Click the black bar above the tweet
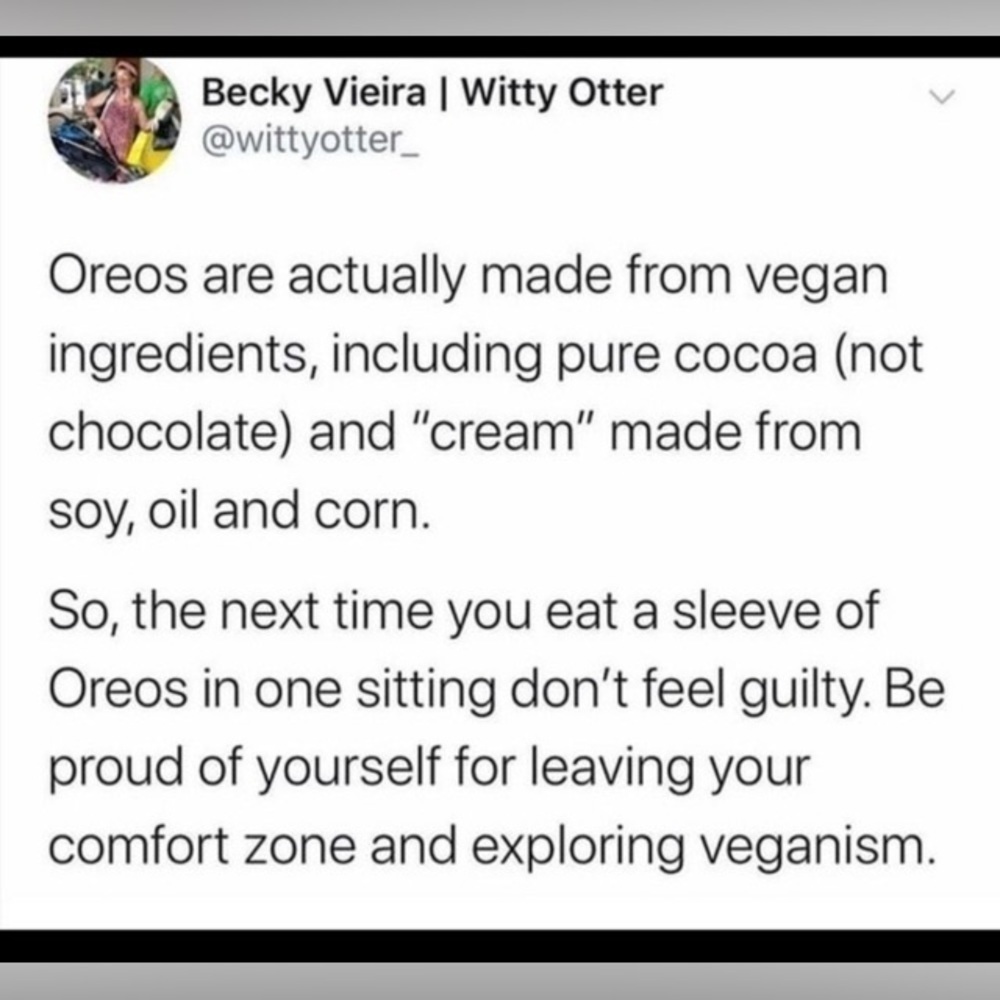Viewport: 1000px width, 1000px height. 500,47
